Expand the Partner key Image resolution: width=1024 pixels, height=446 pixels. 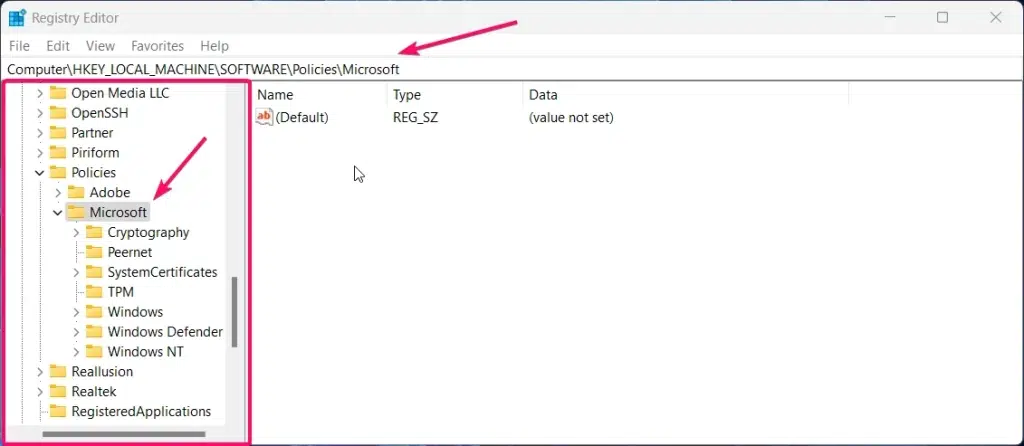click(40, 133)
